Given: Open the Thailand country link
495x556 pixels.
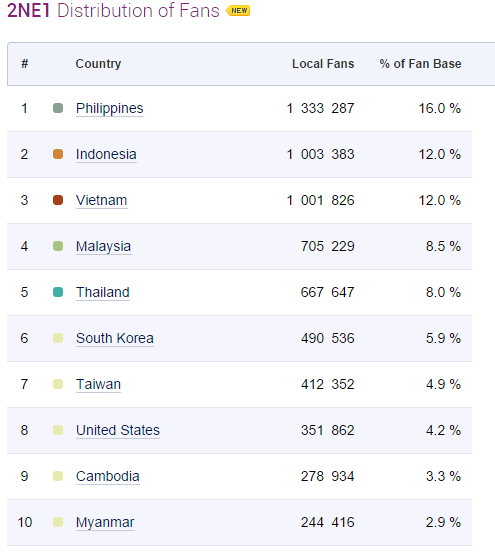Looking at the screenshot, I should [x=102, y=292].
